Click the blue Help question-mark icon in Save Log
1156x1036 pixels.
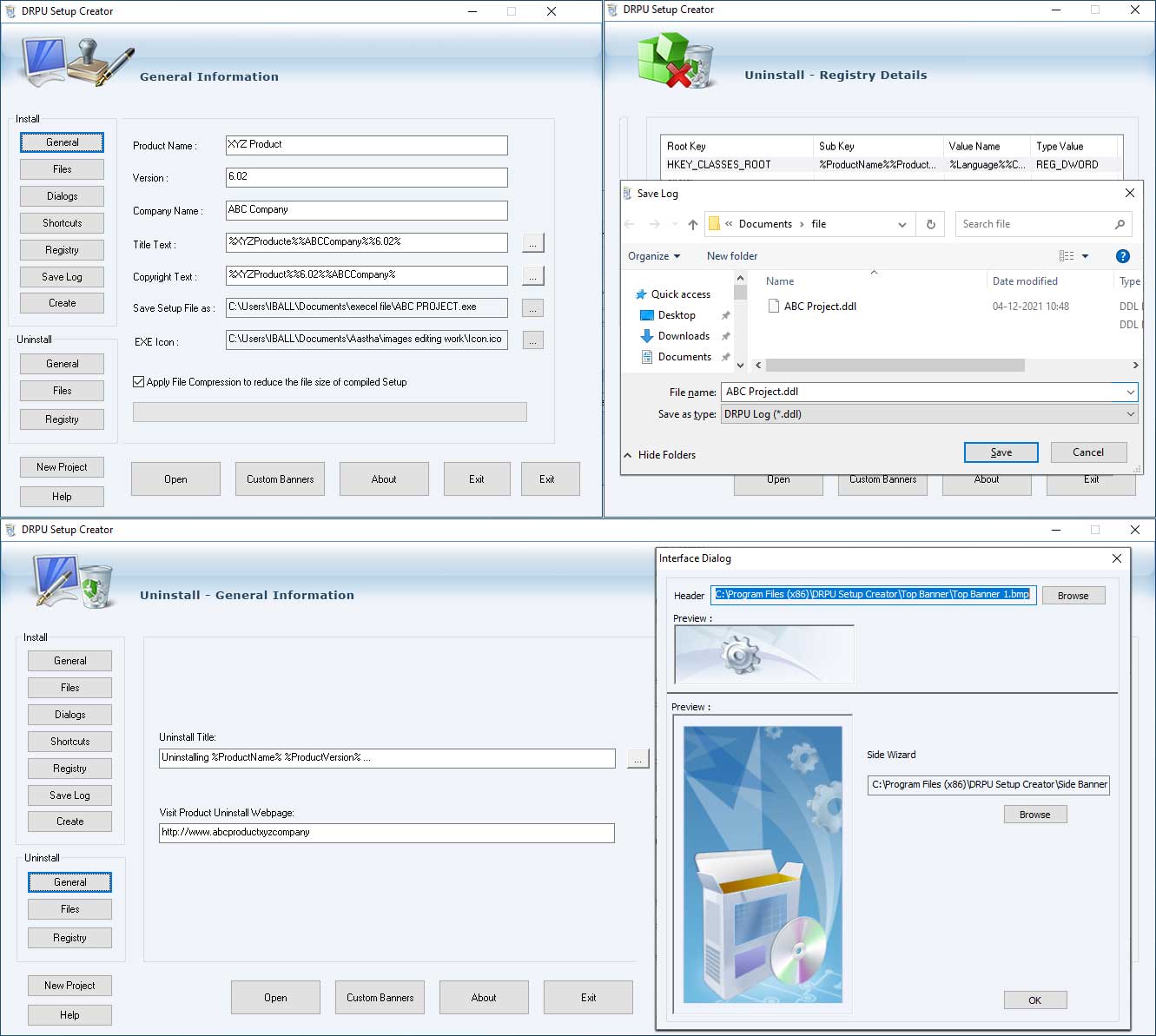click(1123, 256)
